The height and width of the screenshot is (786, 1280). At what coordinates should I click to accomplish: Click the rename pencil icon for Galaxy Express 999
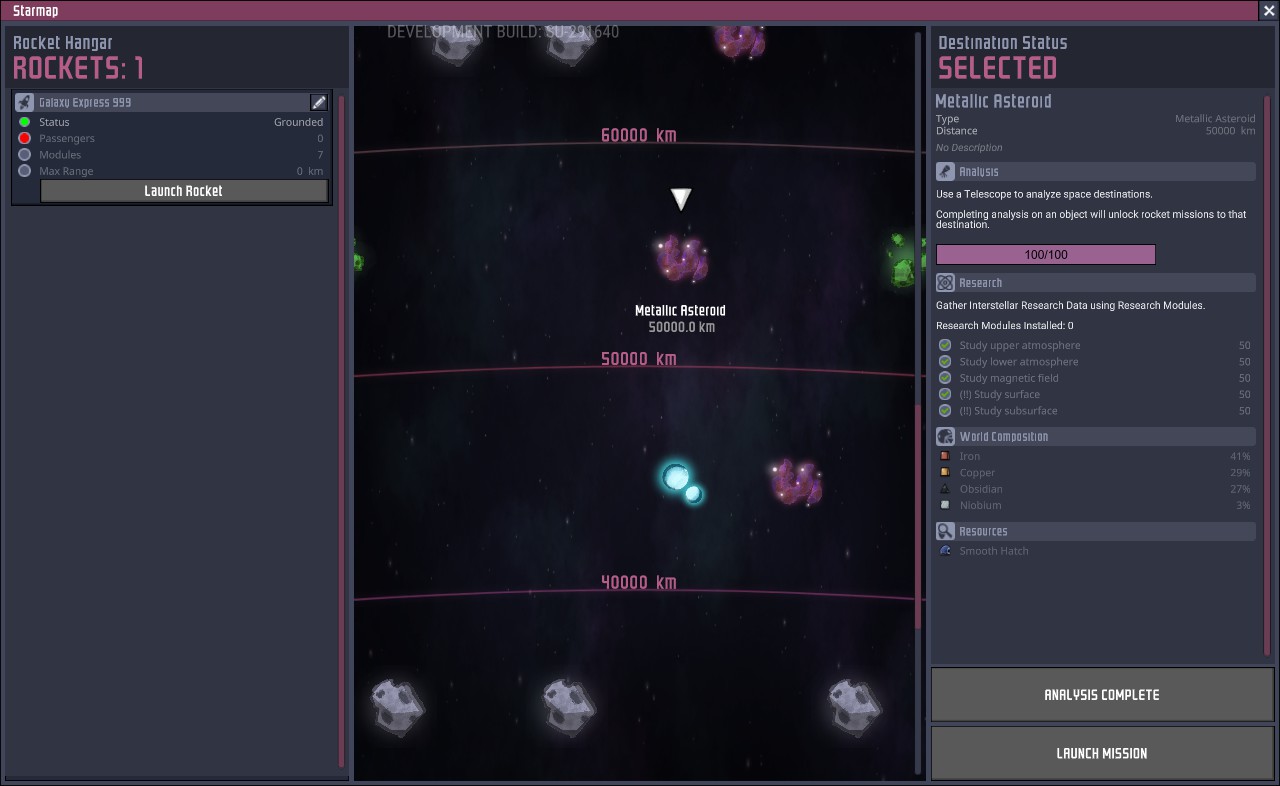tap(319, 102)
